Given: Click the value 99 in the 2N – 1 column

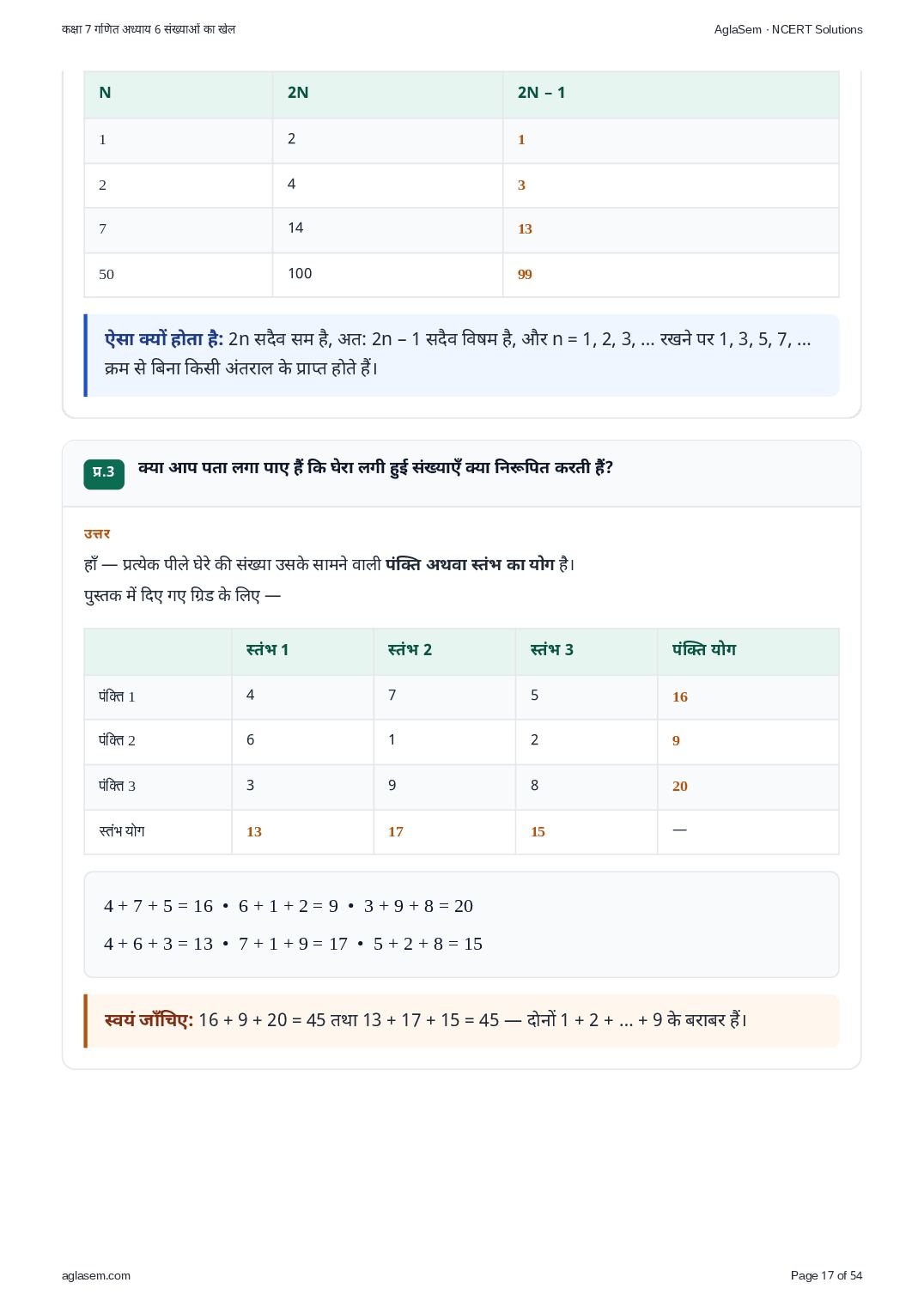Looking at the screenshot, I should pos(525,275).
